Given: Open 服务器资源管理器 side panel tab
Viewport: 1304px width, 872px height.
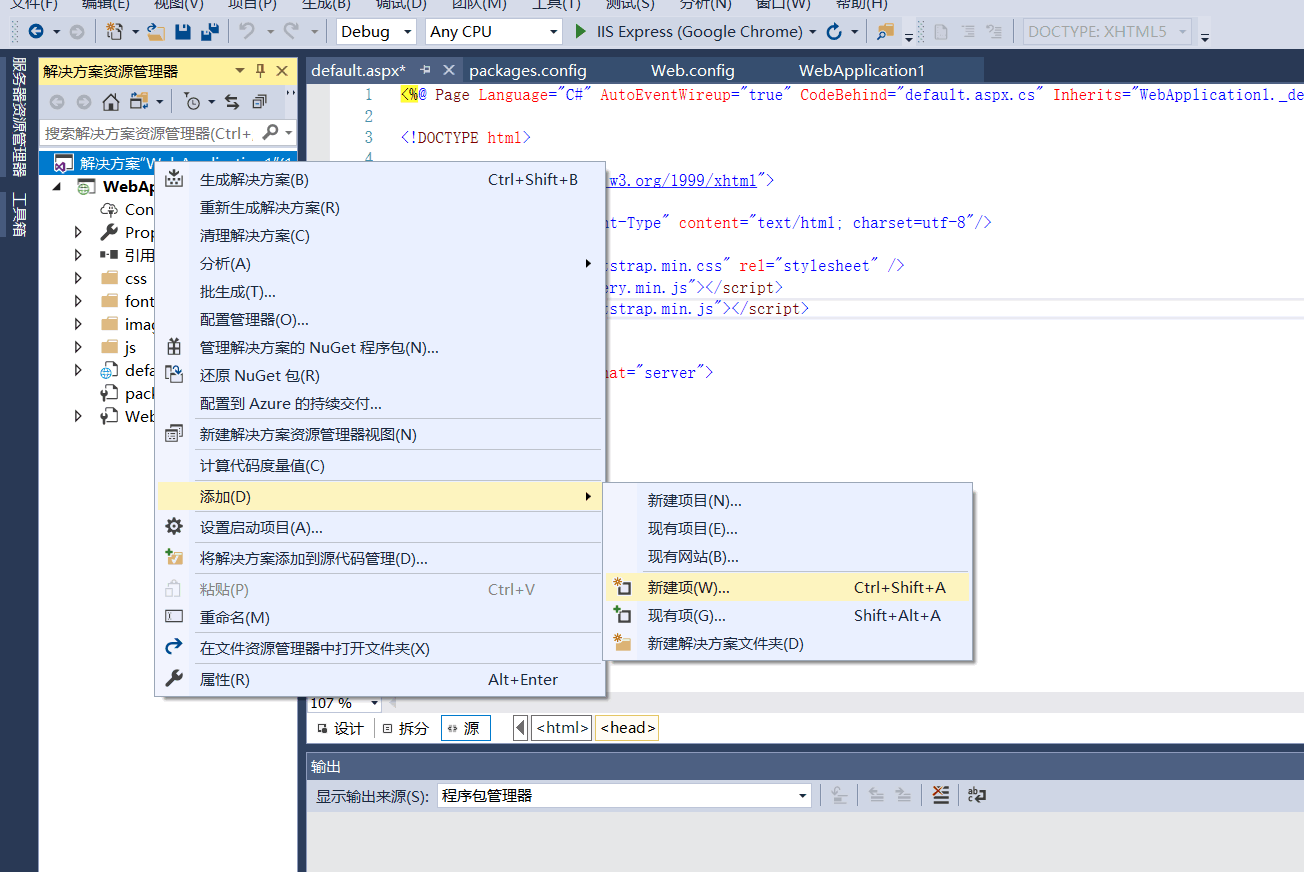Looking at the screenshot, I should coord(19,116).
